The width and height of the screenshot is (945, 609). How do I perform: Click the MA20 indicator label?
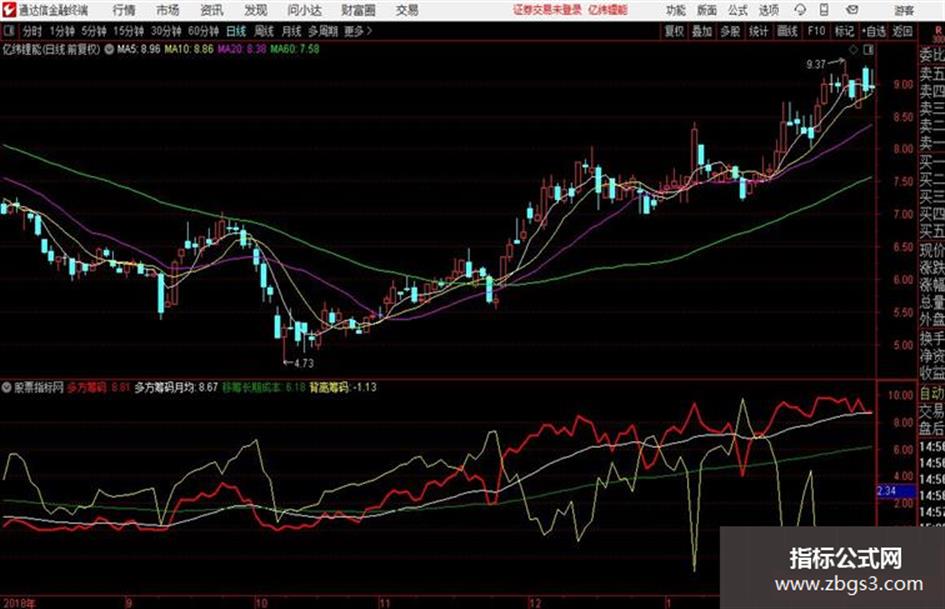242,49
